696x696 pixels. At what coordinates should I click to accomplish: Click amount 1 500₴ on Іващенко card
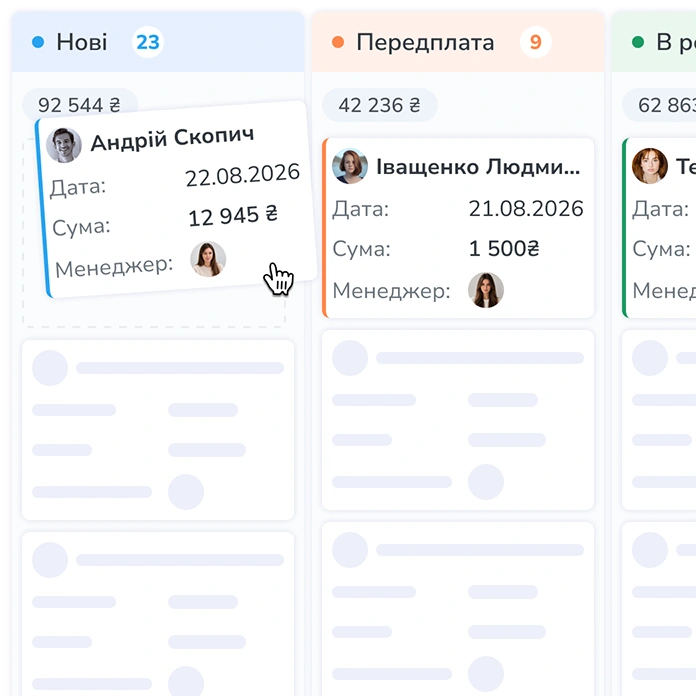point(504,249)
